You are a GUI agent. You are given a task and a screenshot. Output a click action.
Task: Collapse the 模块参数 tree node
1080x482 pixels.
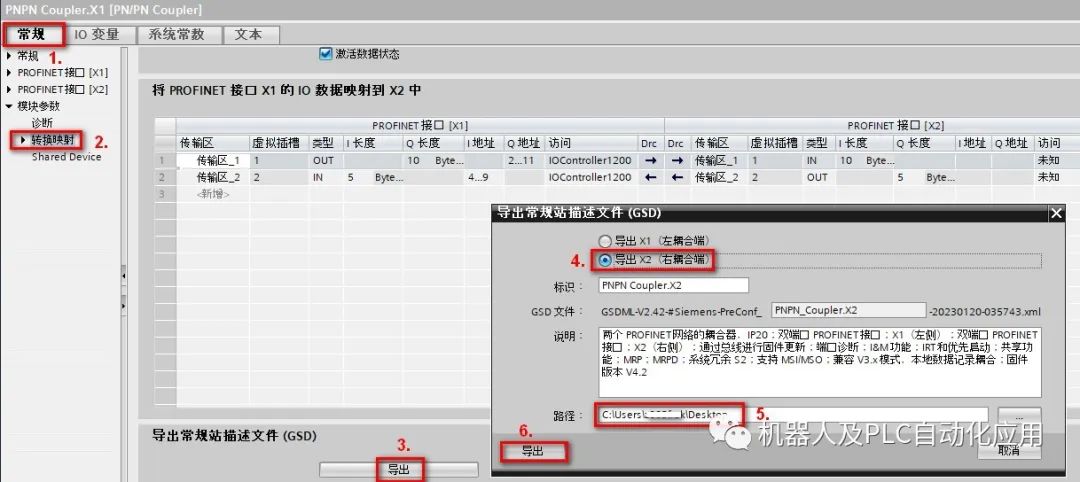(9, 106)
